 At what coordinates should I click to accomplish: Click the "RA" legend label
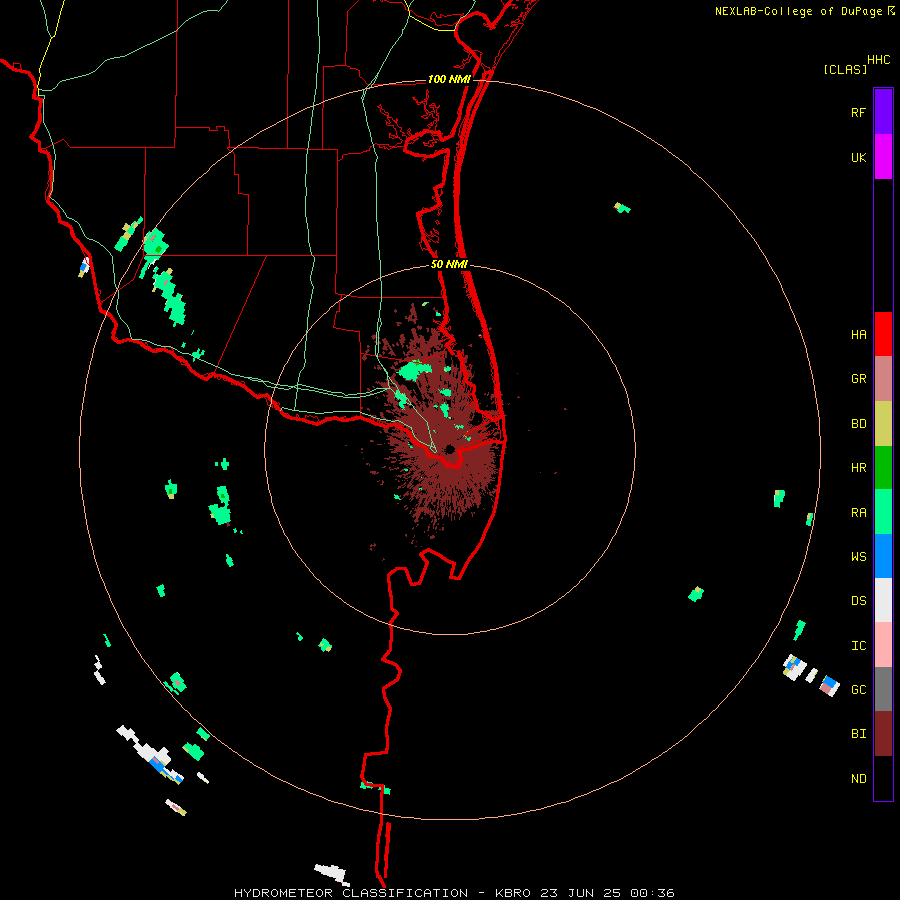[x=858, y=513]
